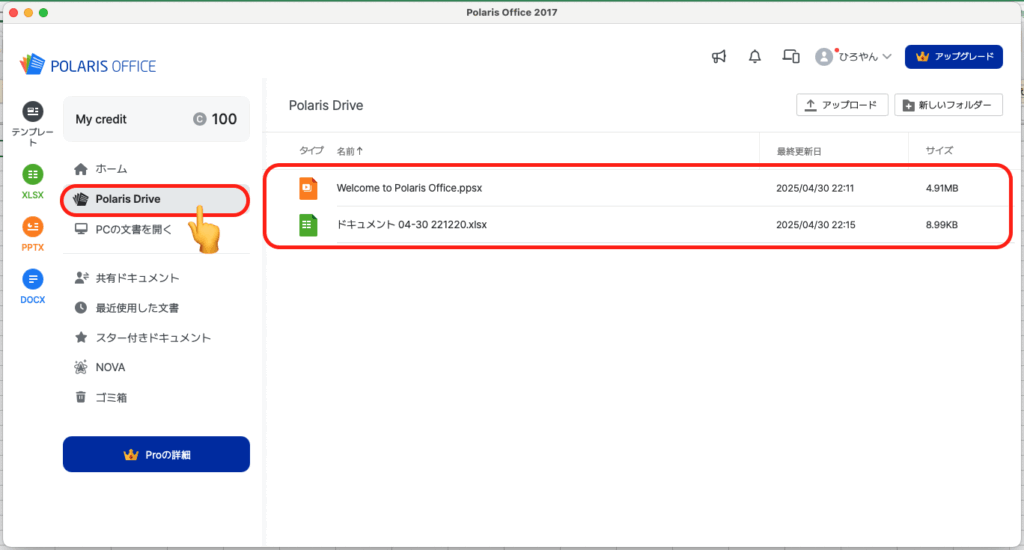This screenshot has height=550, width=1024.
Task: Click the star icon for スター付きドキュメント
Action: [x=81, y=337]
